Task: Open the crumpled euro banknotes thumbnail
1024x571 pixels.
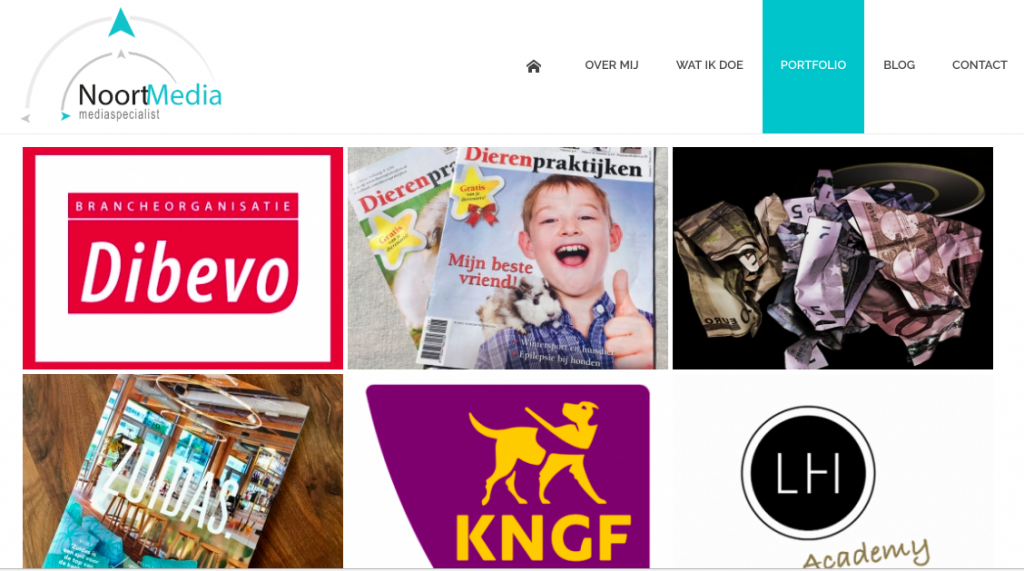Action: [x=833, y=258]
